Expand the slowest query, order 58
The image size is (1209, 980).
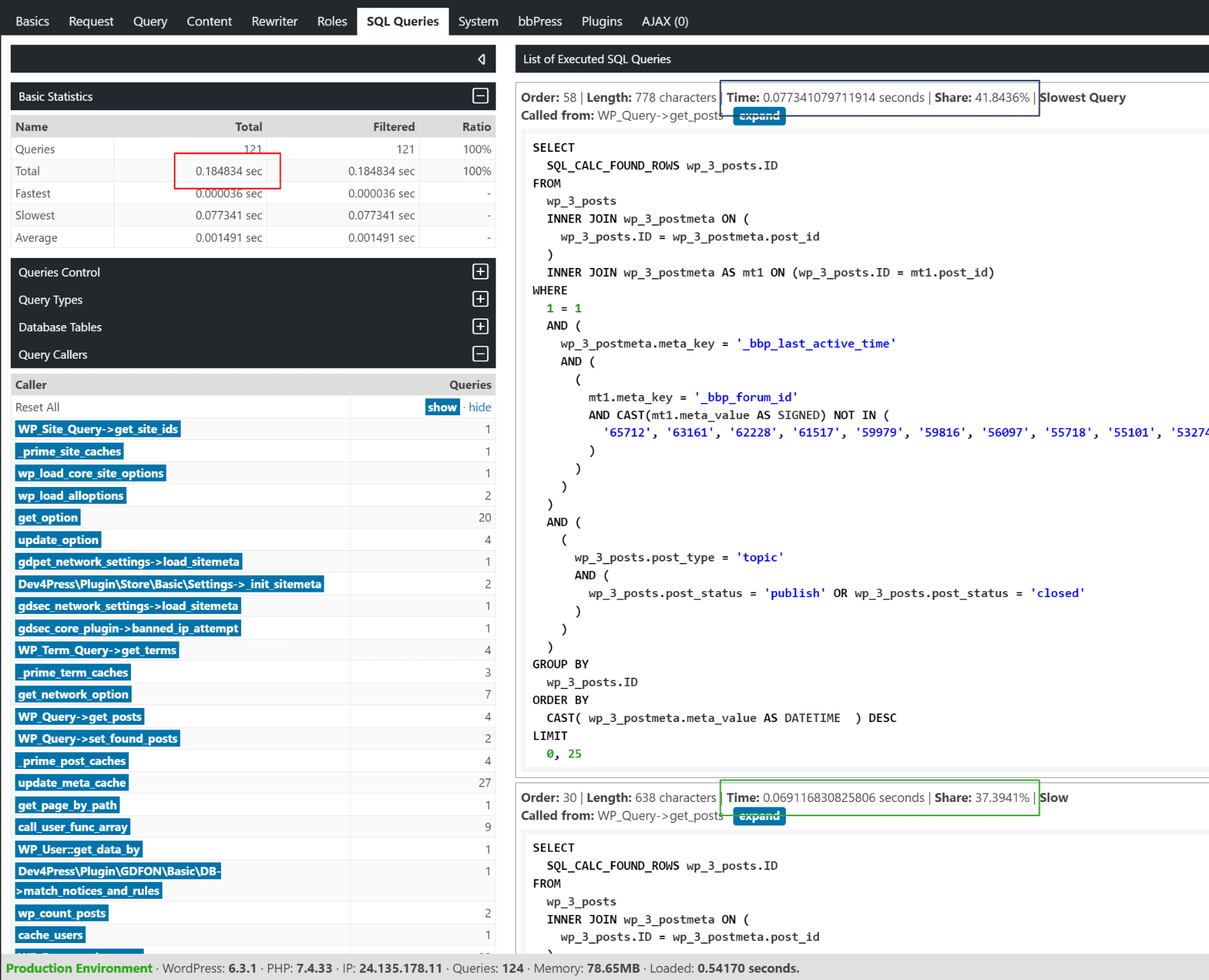click(759, 116)
